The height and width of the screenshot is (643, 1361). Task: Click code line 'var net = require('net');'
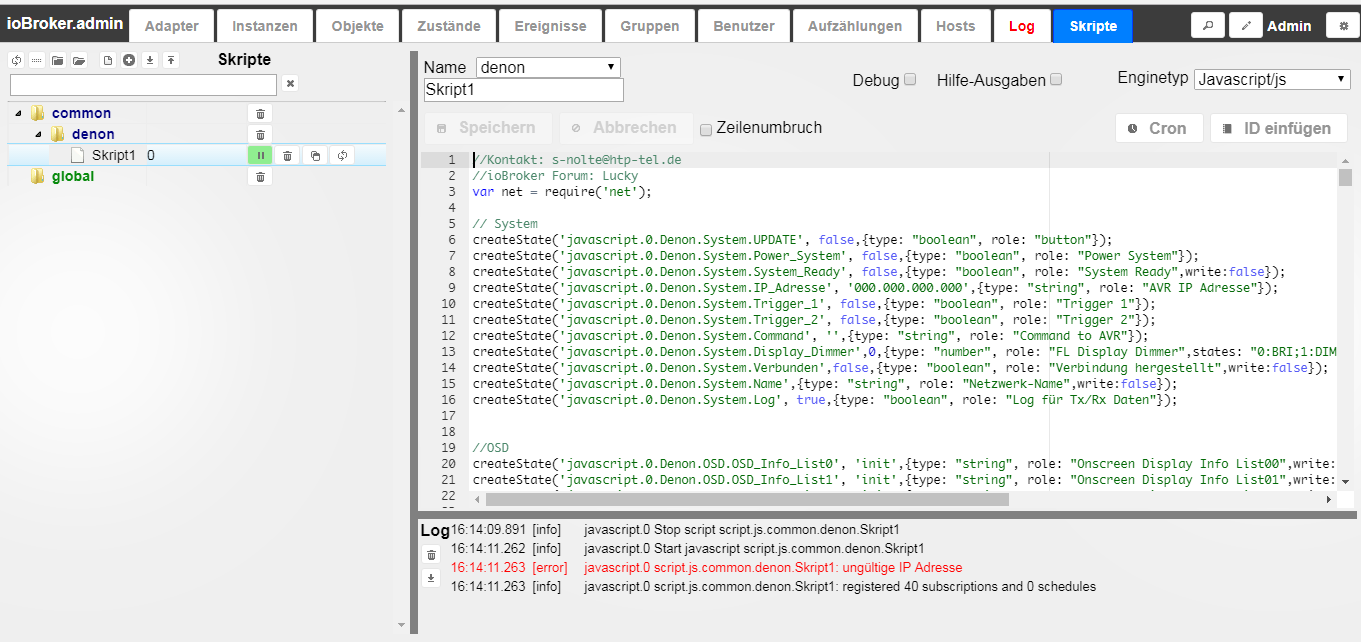point(562,192)
